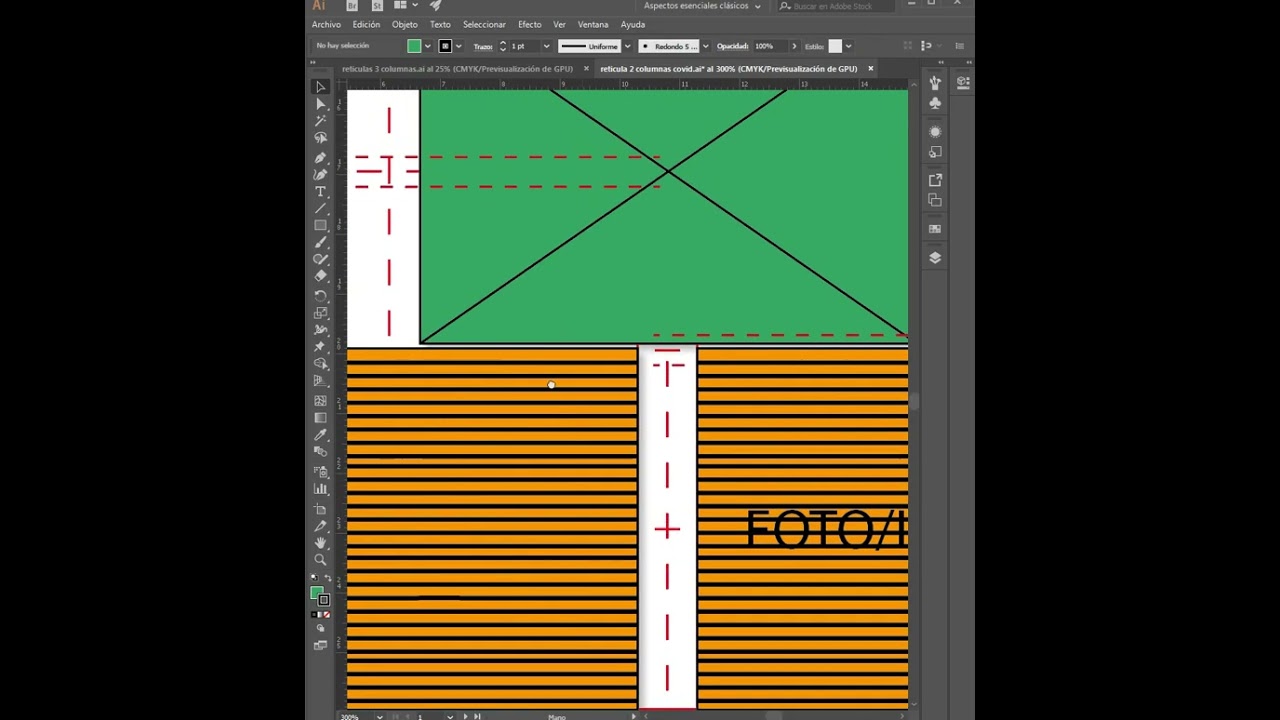Open stroke color dropdown in control bar
Image resolution: width=1280 pixels, height=720 pixels.
(458, 46)
